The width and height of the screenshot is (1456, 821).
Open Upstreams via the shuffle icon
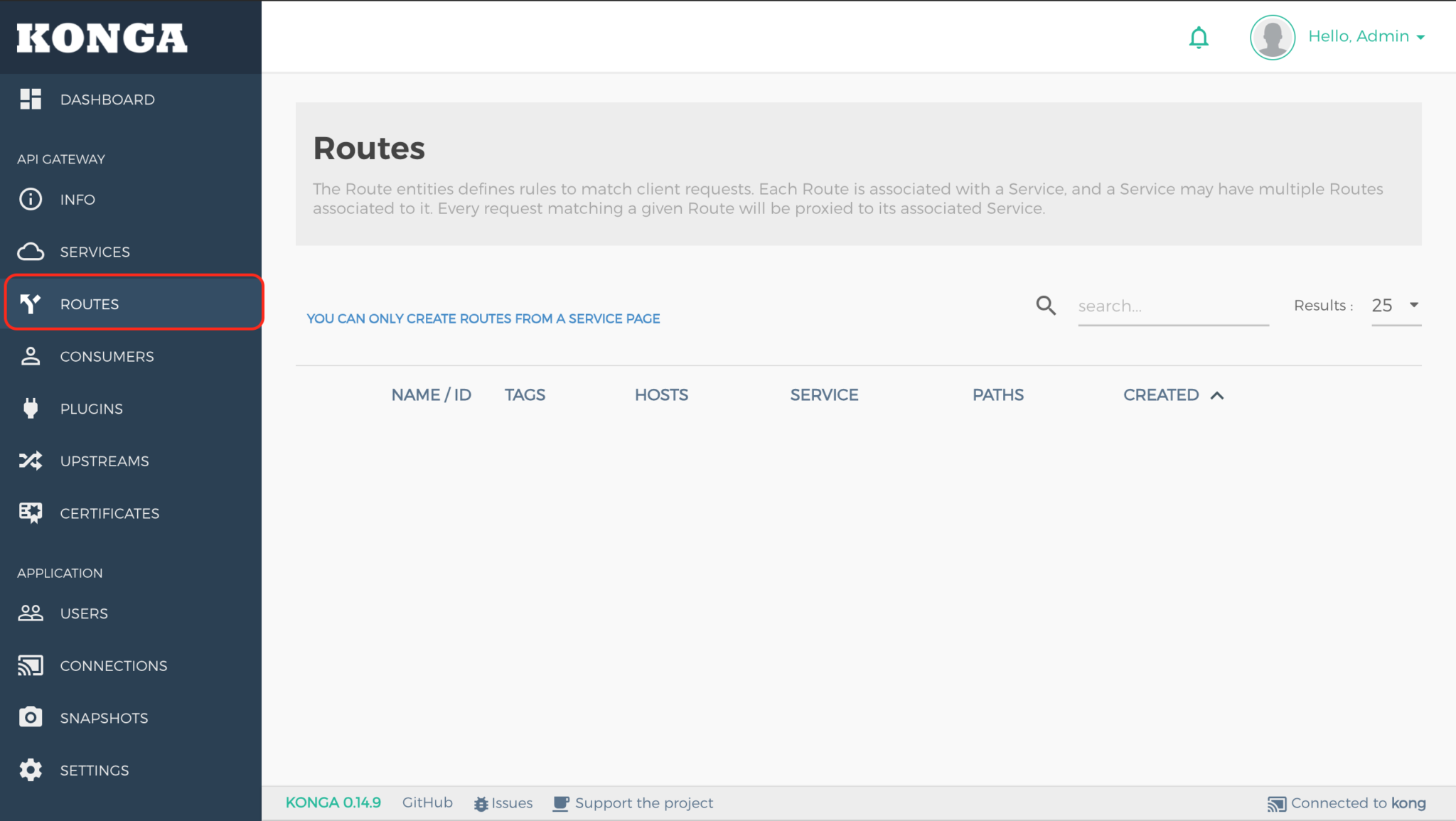(x=30, y=461)
